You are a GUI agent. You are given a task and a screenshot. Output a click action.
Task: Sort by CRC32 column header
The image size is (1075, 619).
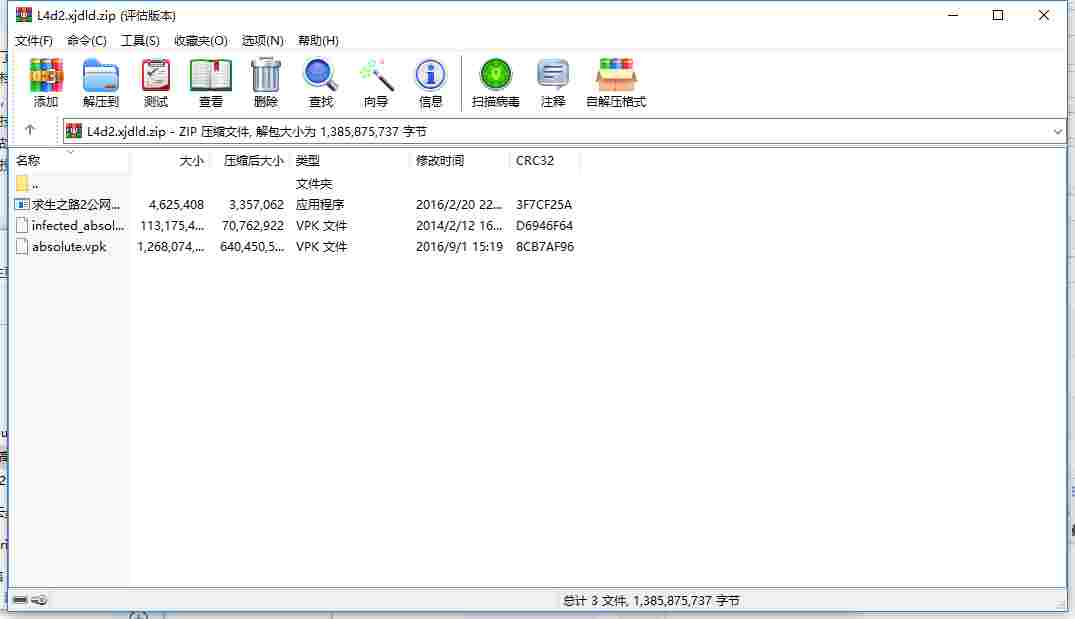coord(545,160)
